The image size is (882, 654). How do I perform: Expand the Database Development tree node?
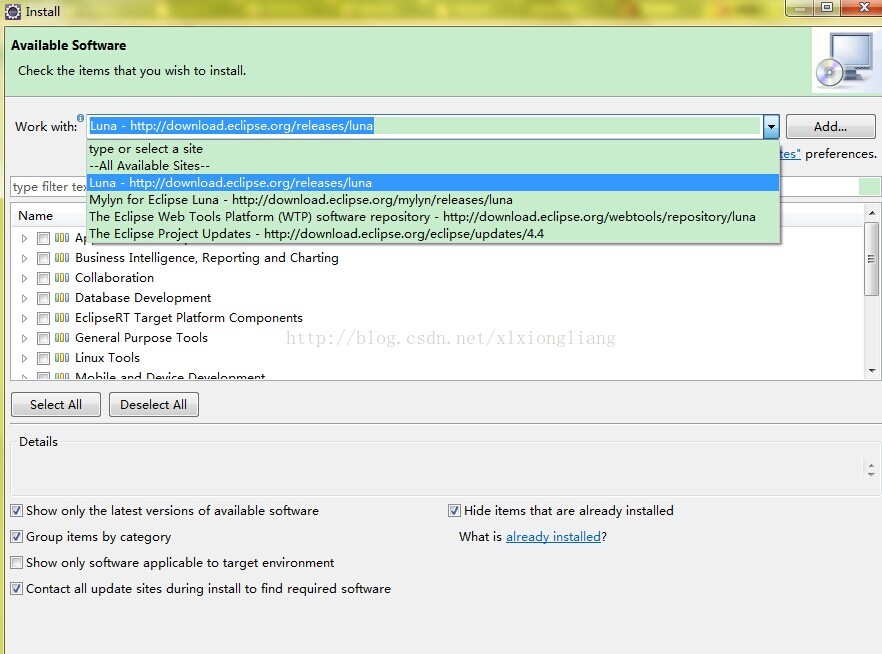(24, 299)
